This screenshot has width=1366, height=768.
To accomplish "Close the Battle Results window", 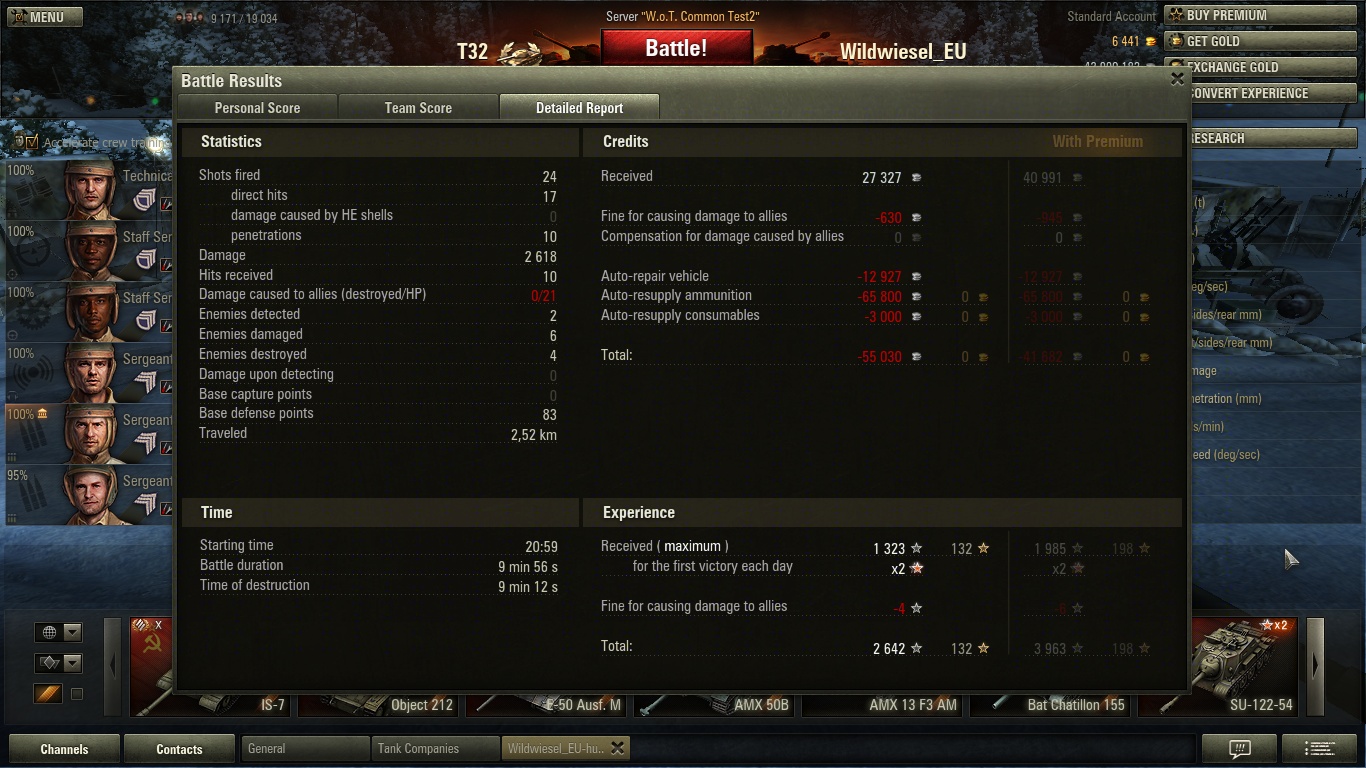I will [1177, 79].
